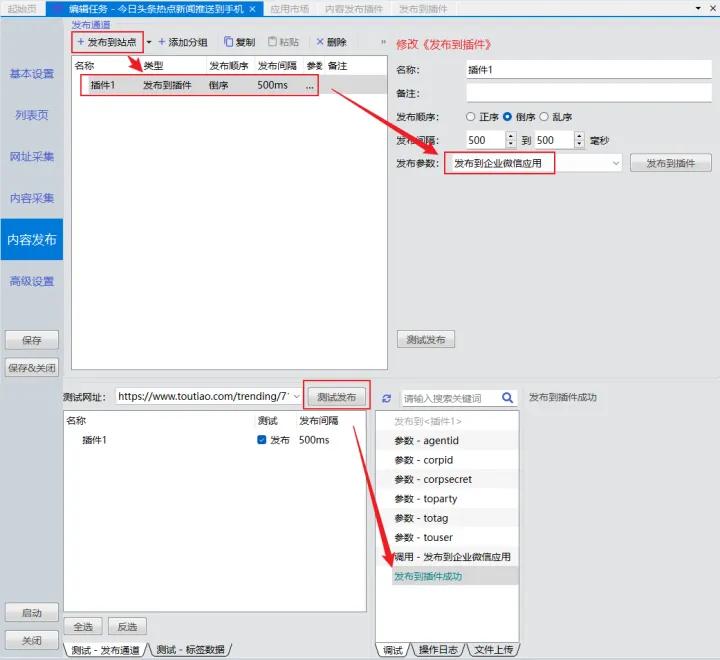Click the magnifier search icon
This screenshot has width=720, height=660.
pos(507,398)
